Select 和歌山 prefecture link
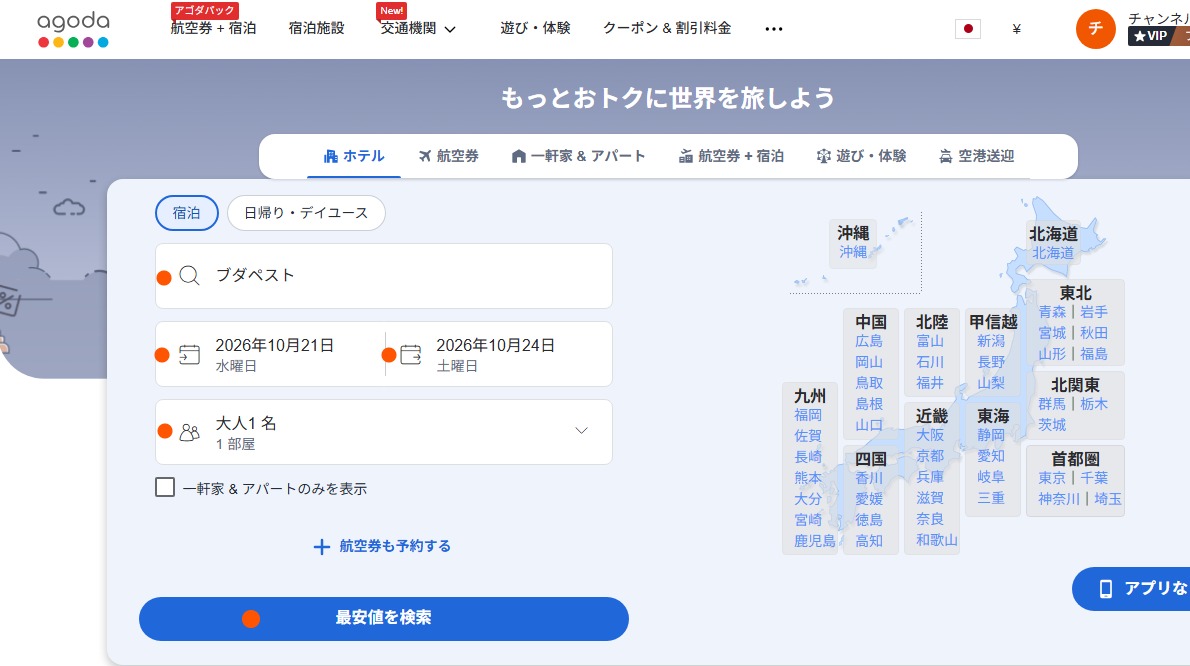This screenshot has width=1190, height=666. click(x=937, y=540)
